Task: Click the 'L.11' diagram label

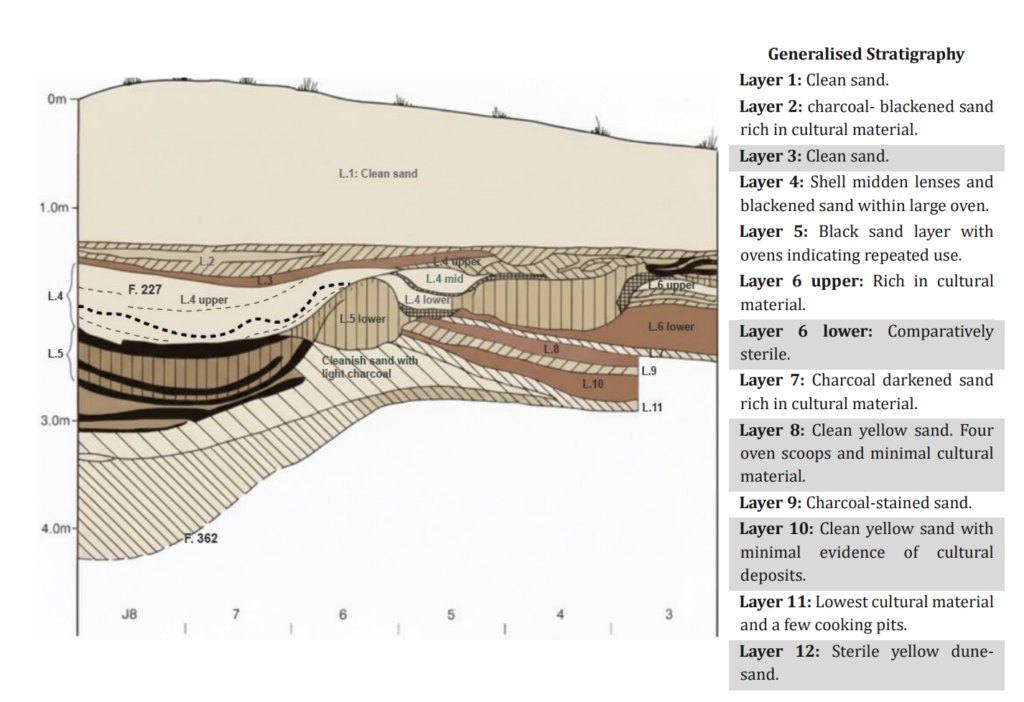Action: pos(652,407)
